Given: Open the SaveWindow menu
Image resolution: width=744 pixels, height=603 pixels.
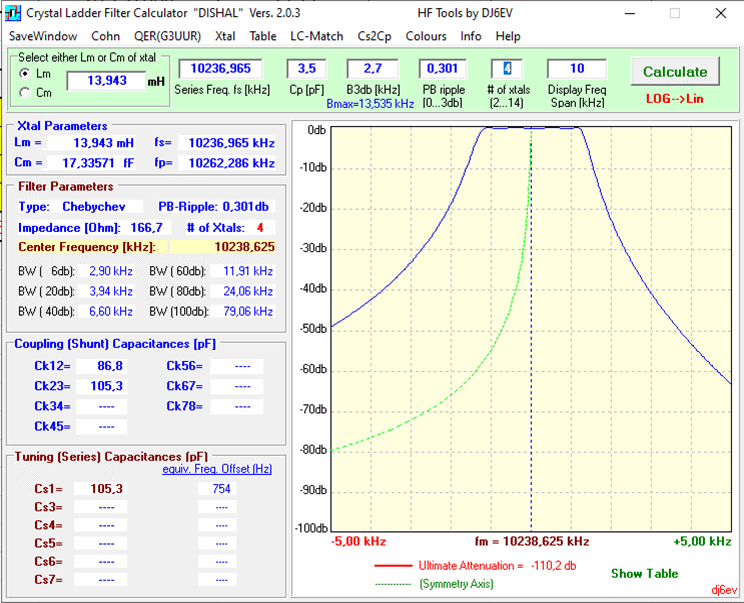Looking at the screenshot, I should 43,36.
